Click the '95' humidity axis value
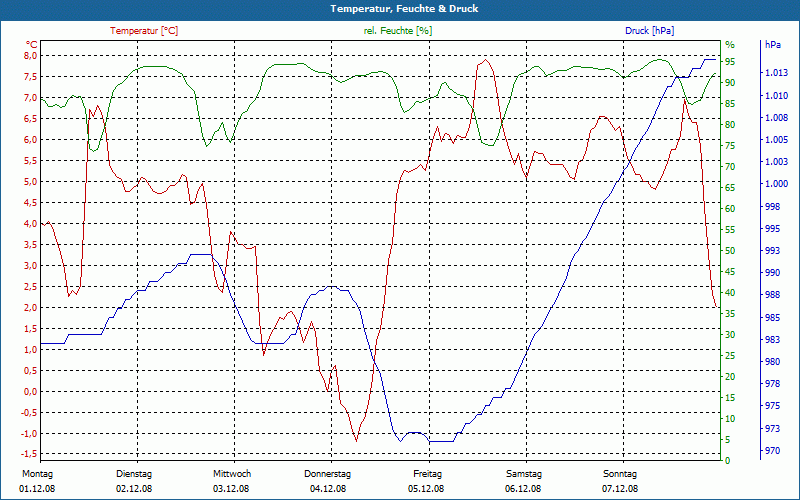 [730, 61]
